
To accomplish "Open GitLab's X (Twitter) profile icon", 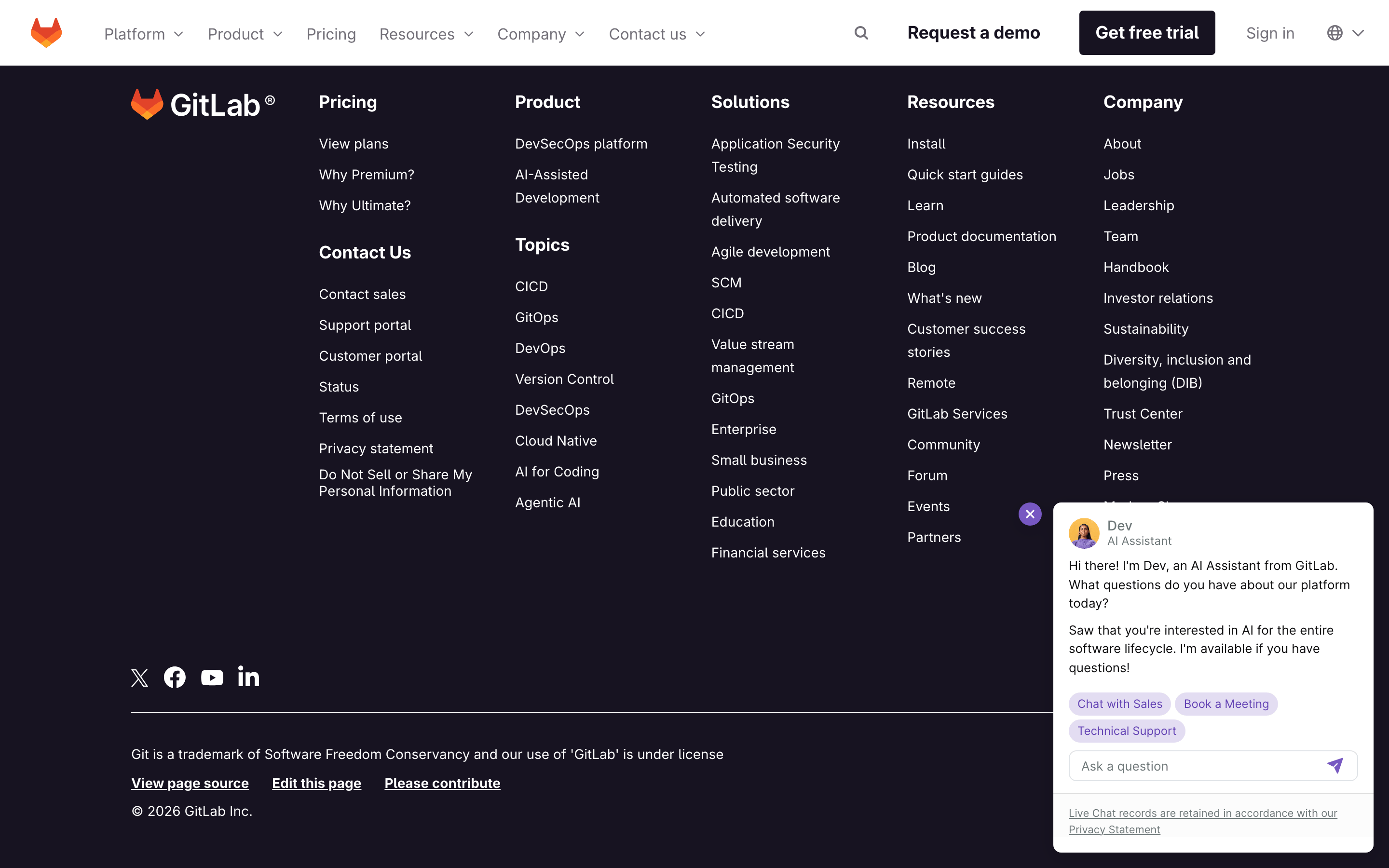I will [x=139, y=678].
